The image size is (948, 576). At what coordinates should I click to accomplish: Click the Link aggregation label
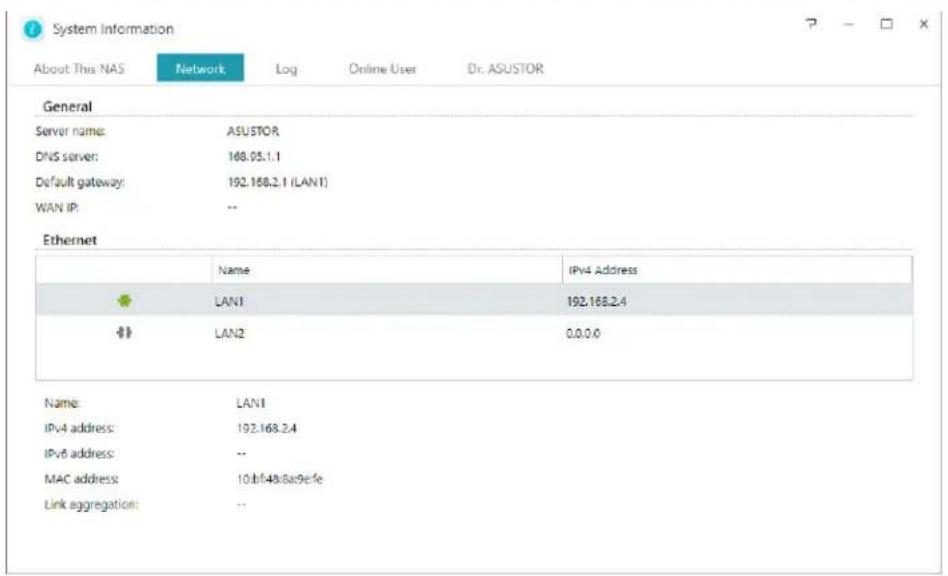coord(91,504)
